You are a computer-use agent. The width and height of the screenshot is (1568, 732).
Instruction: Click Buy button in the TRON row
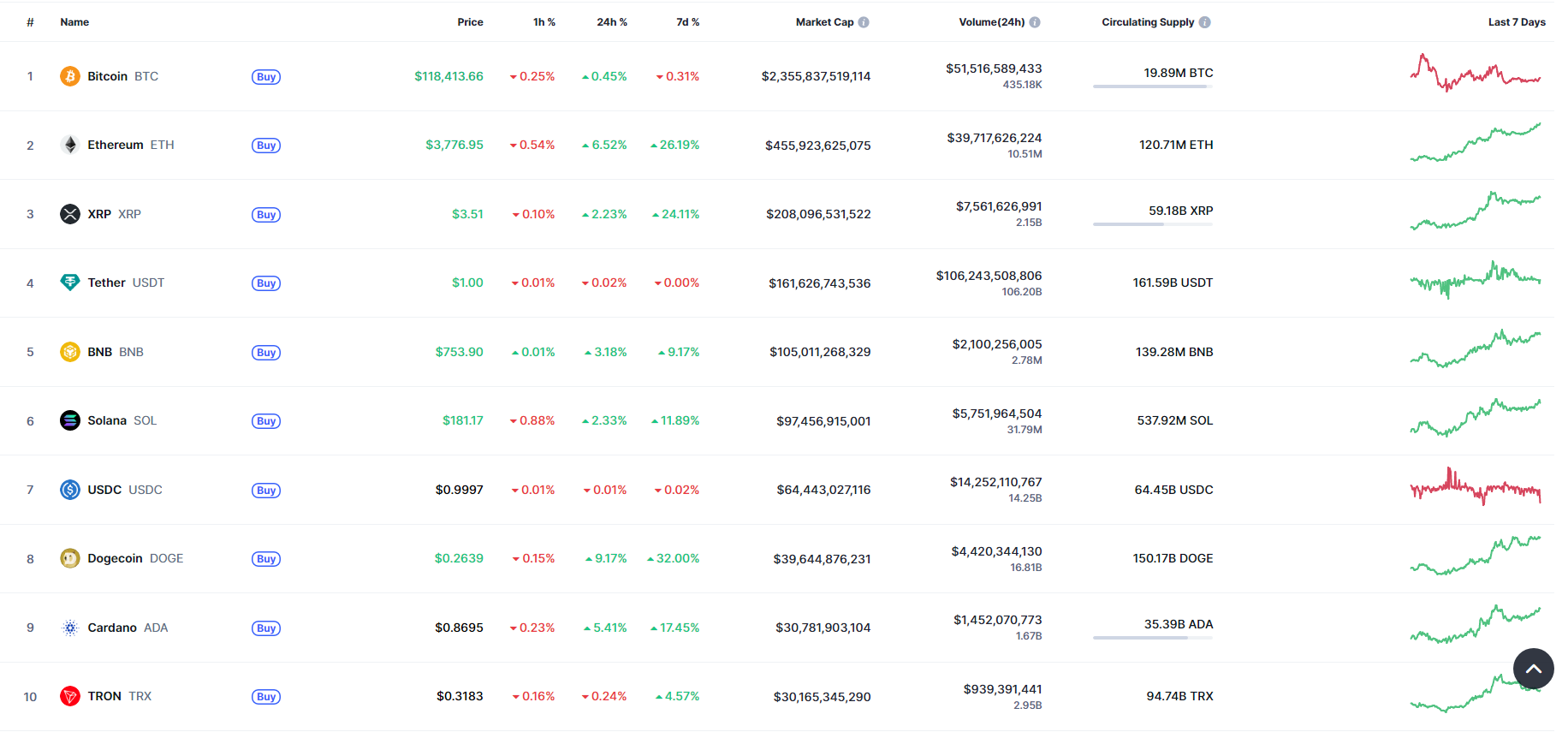(x=266, y=697)
